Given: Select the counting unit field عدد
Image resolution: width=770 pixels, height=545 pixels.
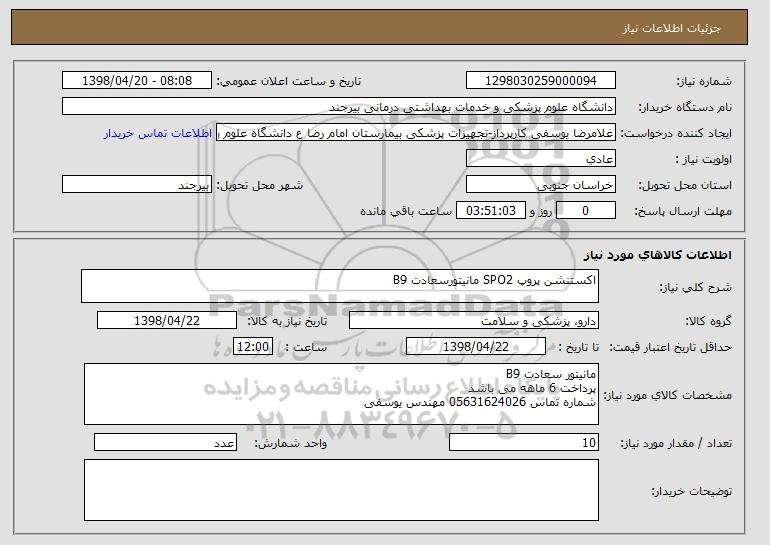Looking at the screenshot, I should click(x=165, y=442).
